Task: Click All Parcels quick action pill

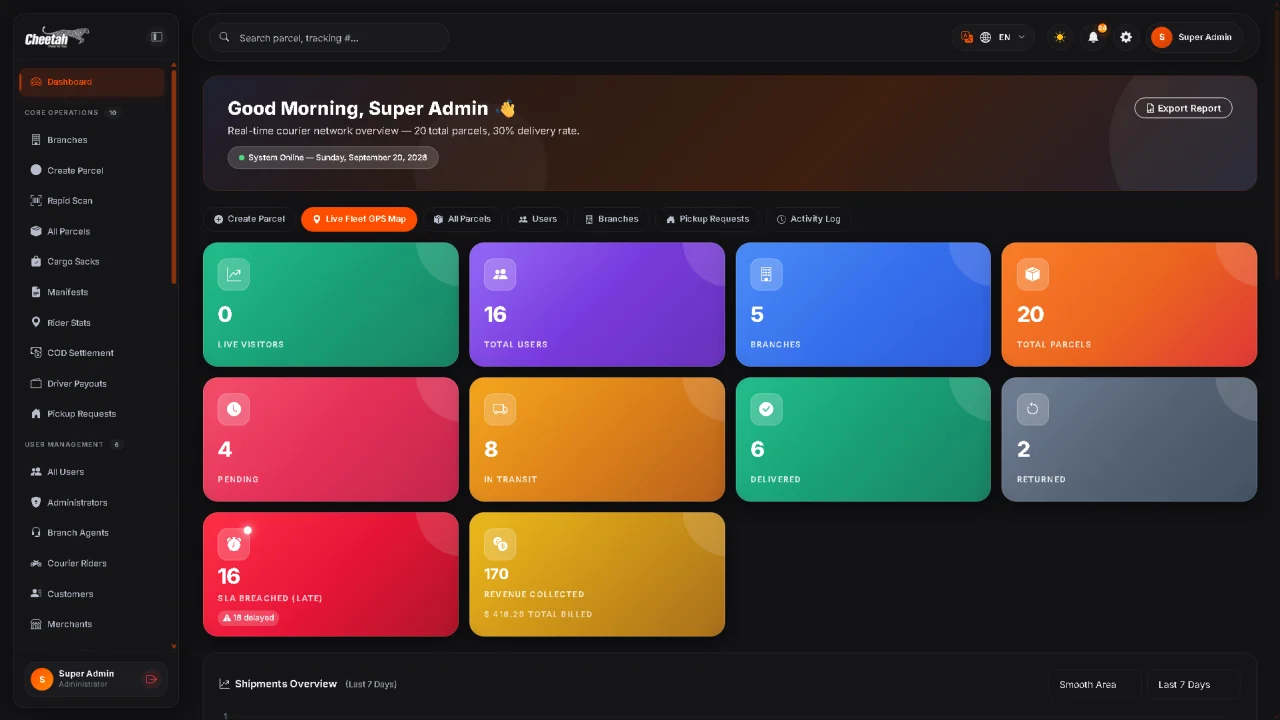Action: click(x=462, y=219)
